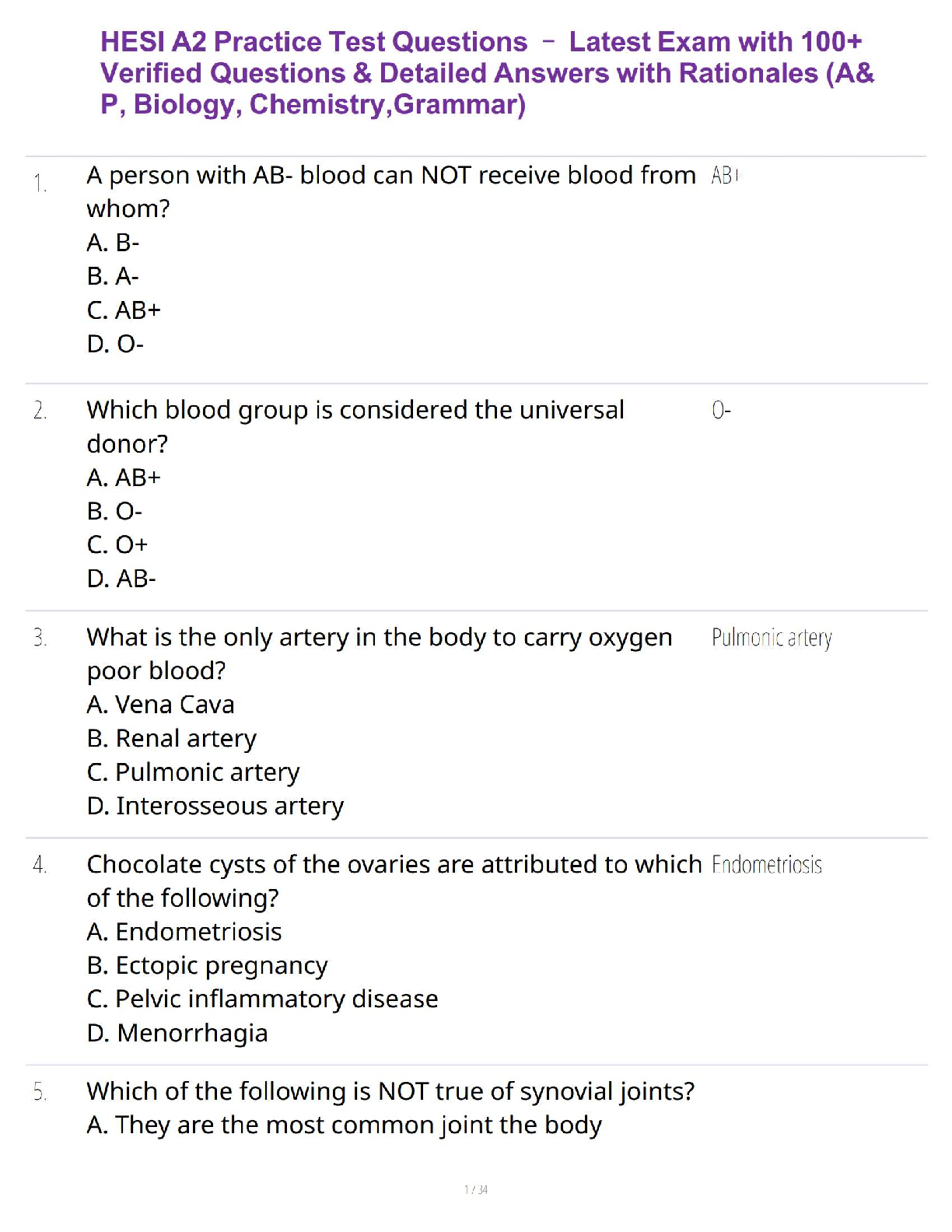Click the 'O-' answer key beside question 2

pyautogui.click(x=721, y=410)
